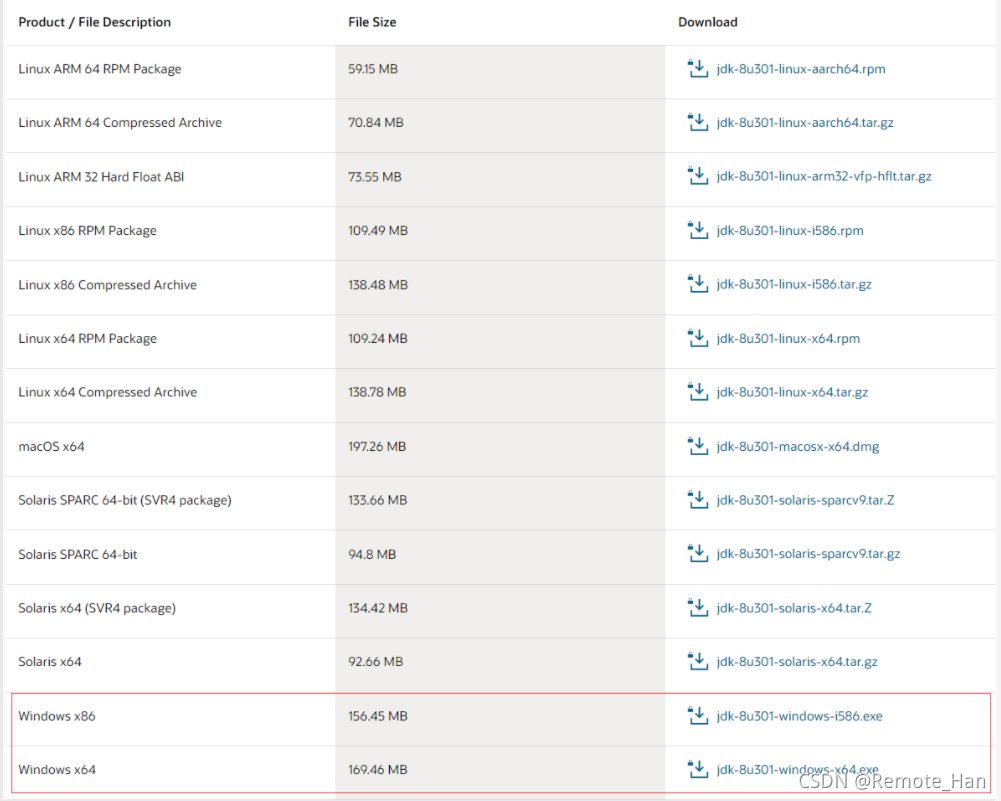Image resolution: width=1001 pixels, height=801 pixels.
Task: Select the 109.49 MB file size
Action: [378, 230]
